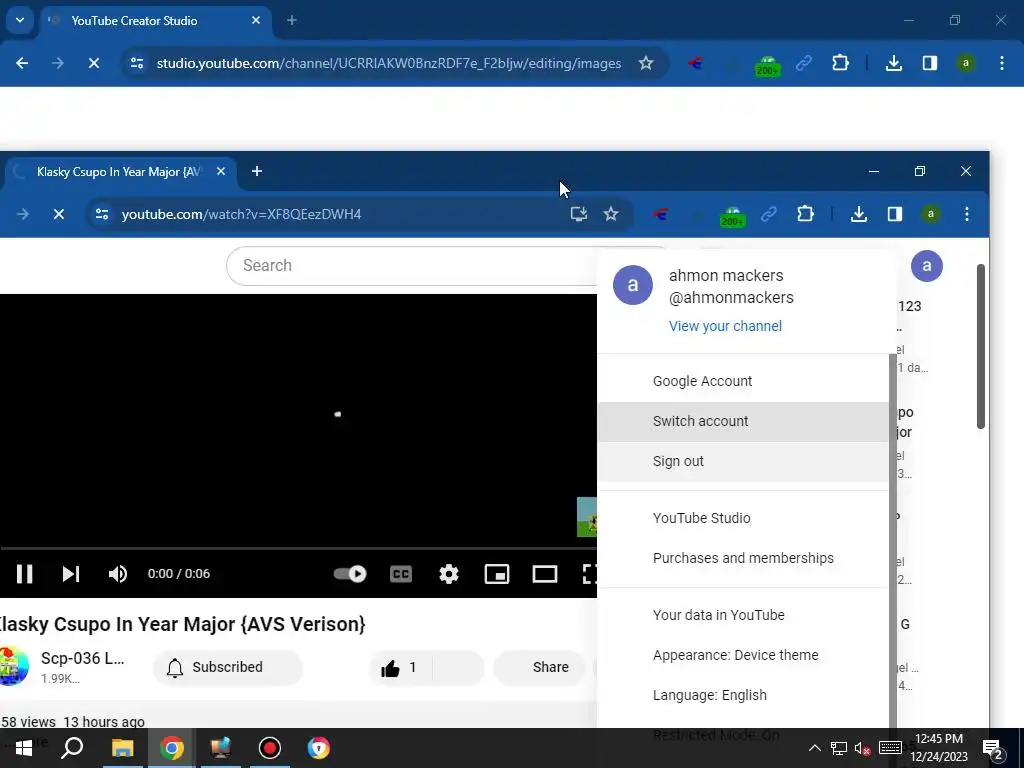Click studio.youtube.com address bar URL

[389, 63]
